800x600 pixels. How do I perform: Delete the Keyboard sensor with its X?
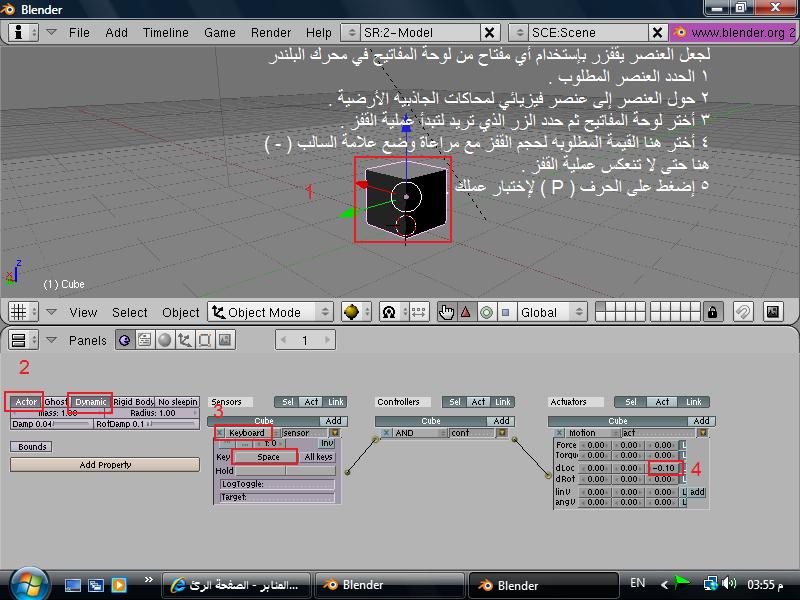(220, 433)
